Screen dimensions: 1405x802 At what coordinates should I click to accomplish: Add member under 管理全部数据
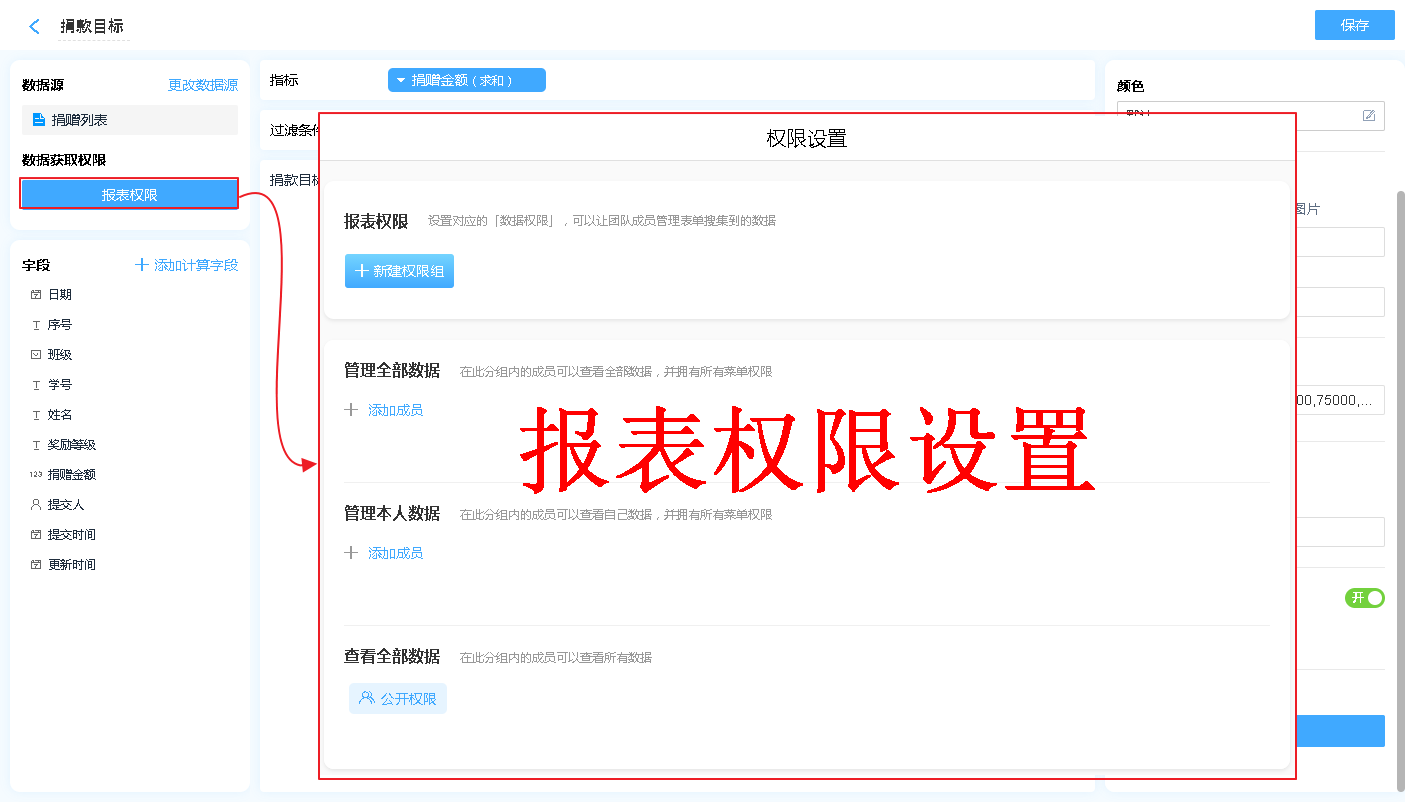pyautogui.click(x=394, y=410)
